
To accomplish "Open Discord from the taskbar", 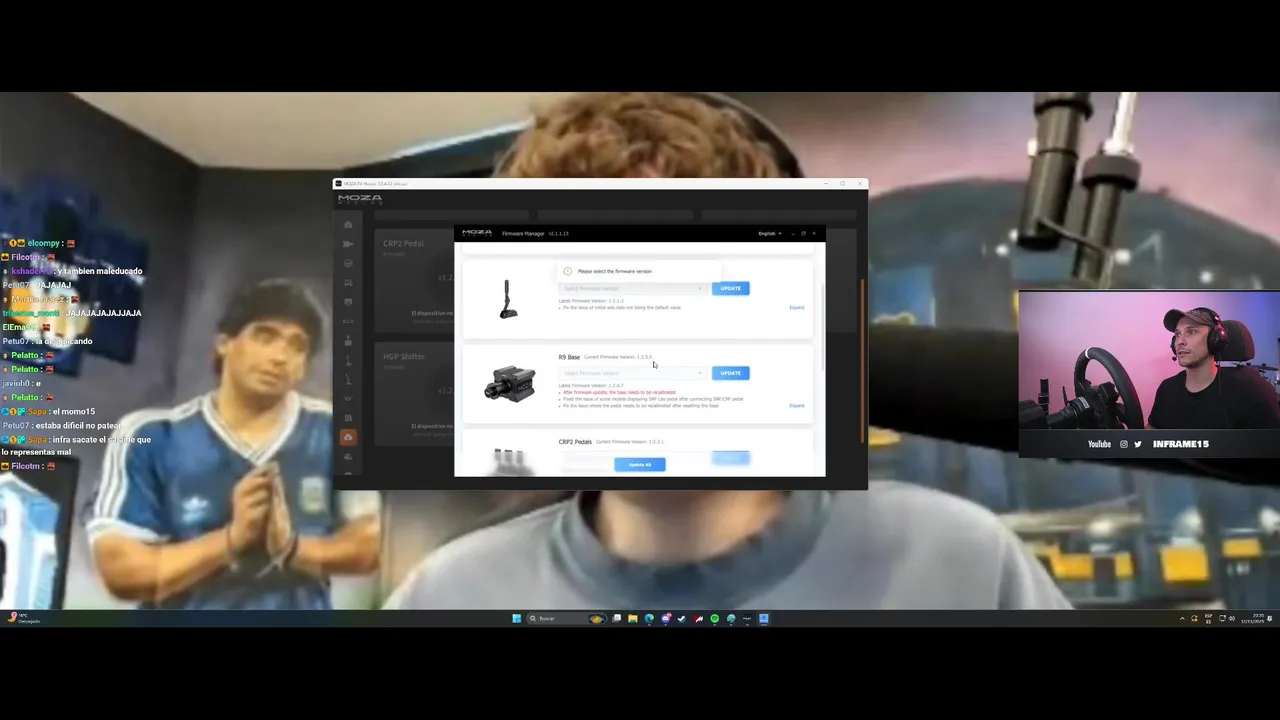I will (x=666, y=618).
